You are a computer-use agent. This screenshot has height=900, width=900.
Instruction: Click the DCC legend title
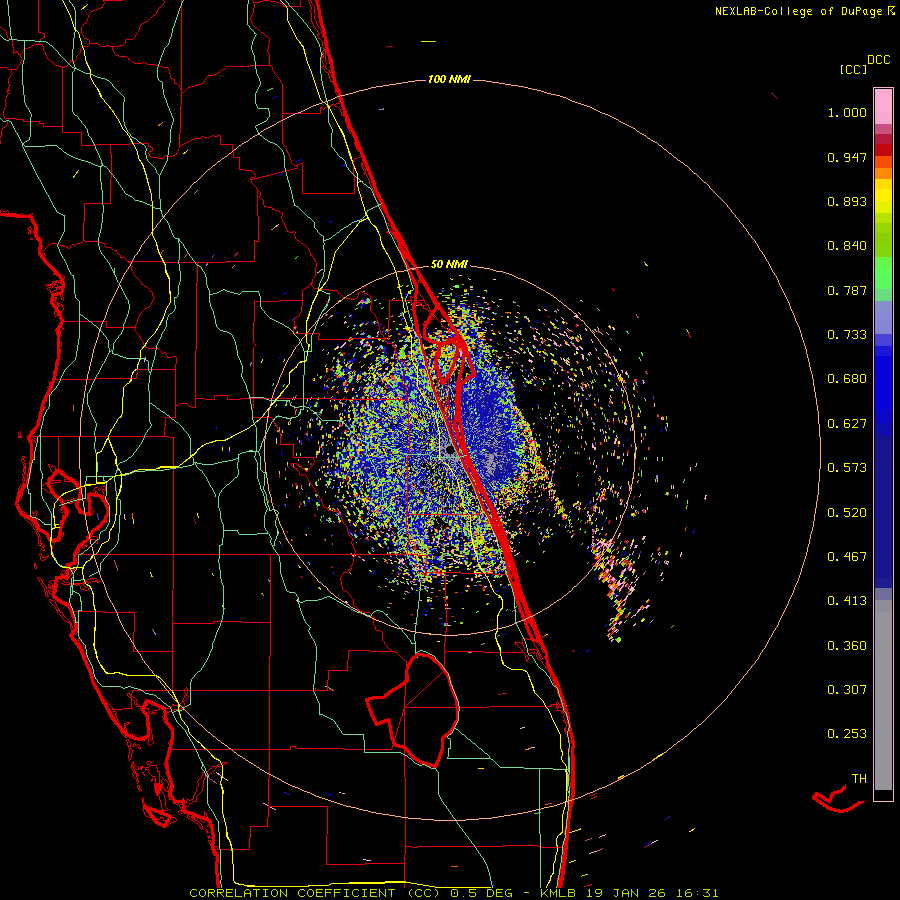click(x=878, y=60)
